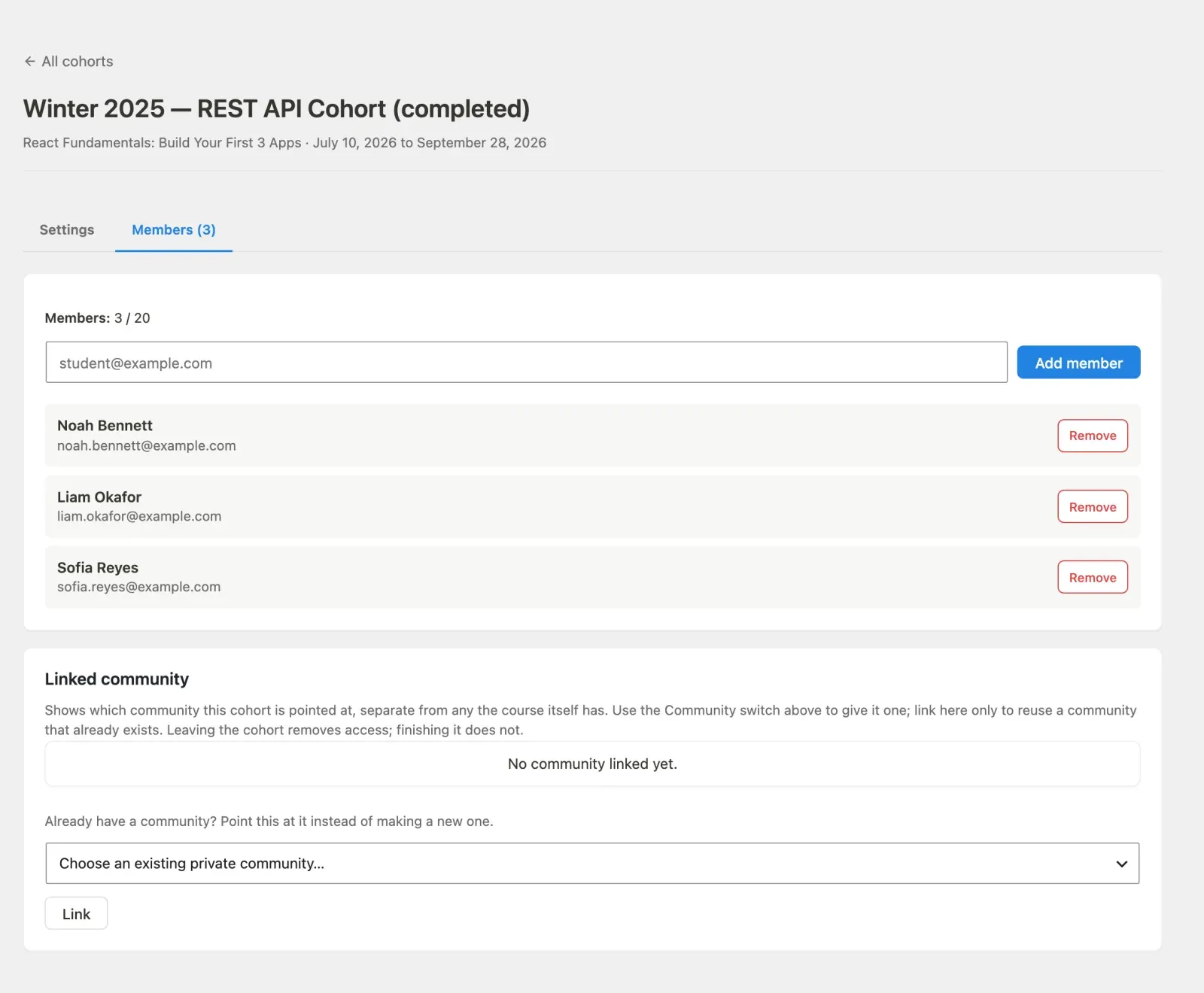Select the Noah Bennett name text
The height and width of the screenshot is (993, 1204).
[105, 426]
